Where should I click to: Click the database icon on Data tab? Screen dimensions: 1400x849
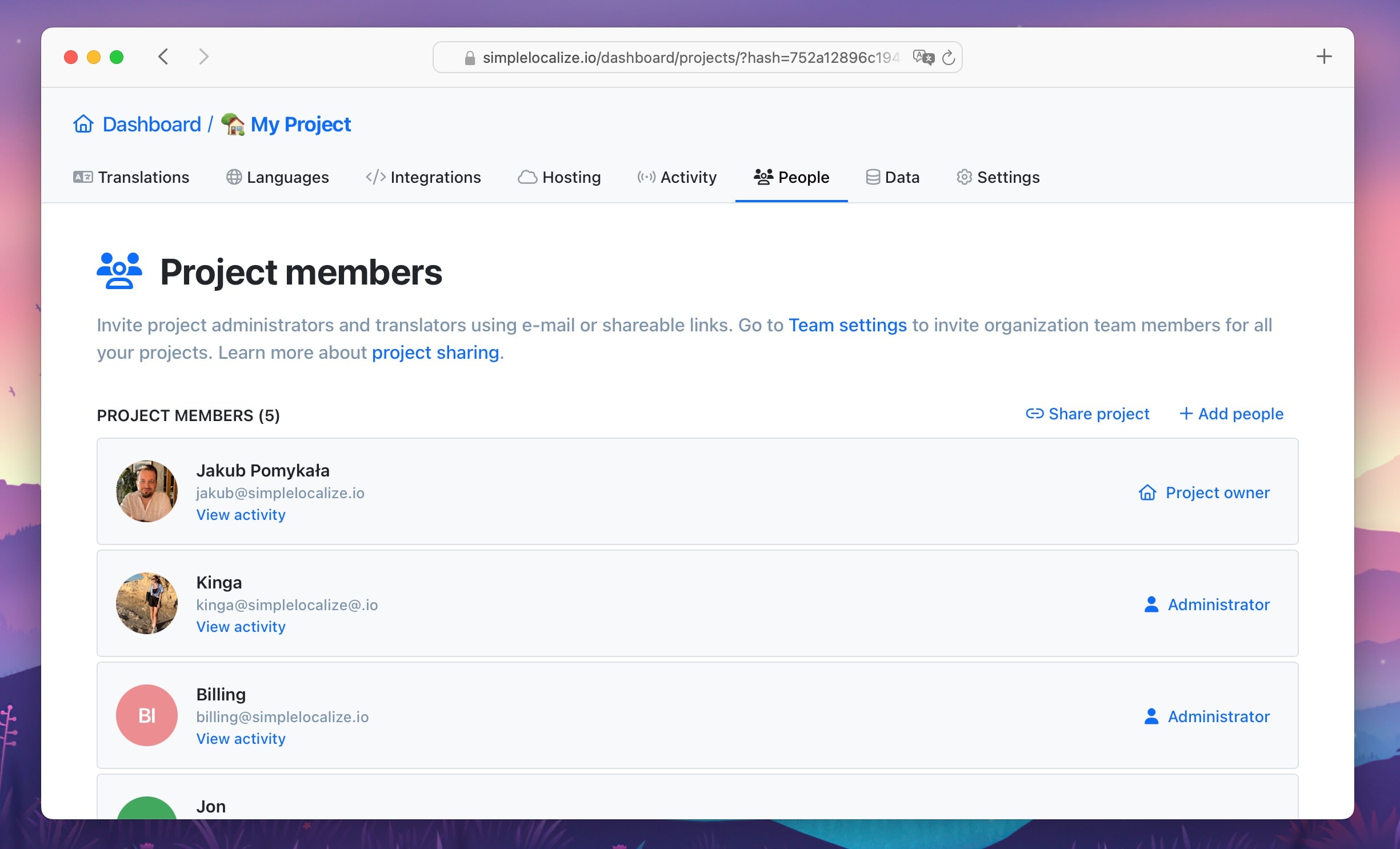[873, 177]
